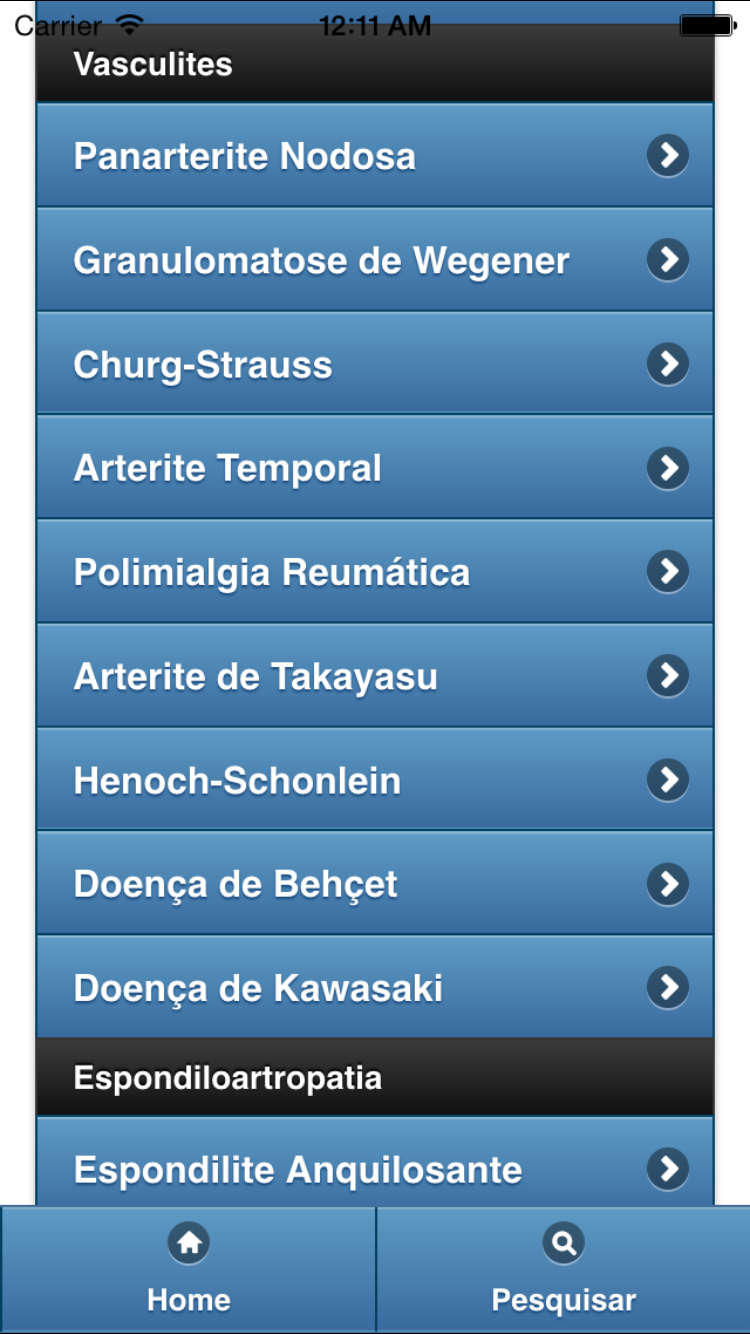This screenshot has height=1334, width=750.
Task: Click arrow icon beside Arterite de Takayasu
Action: pos(668,676)
